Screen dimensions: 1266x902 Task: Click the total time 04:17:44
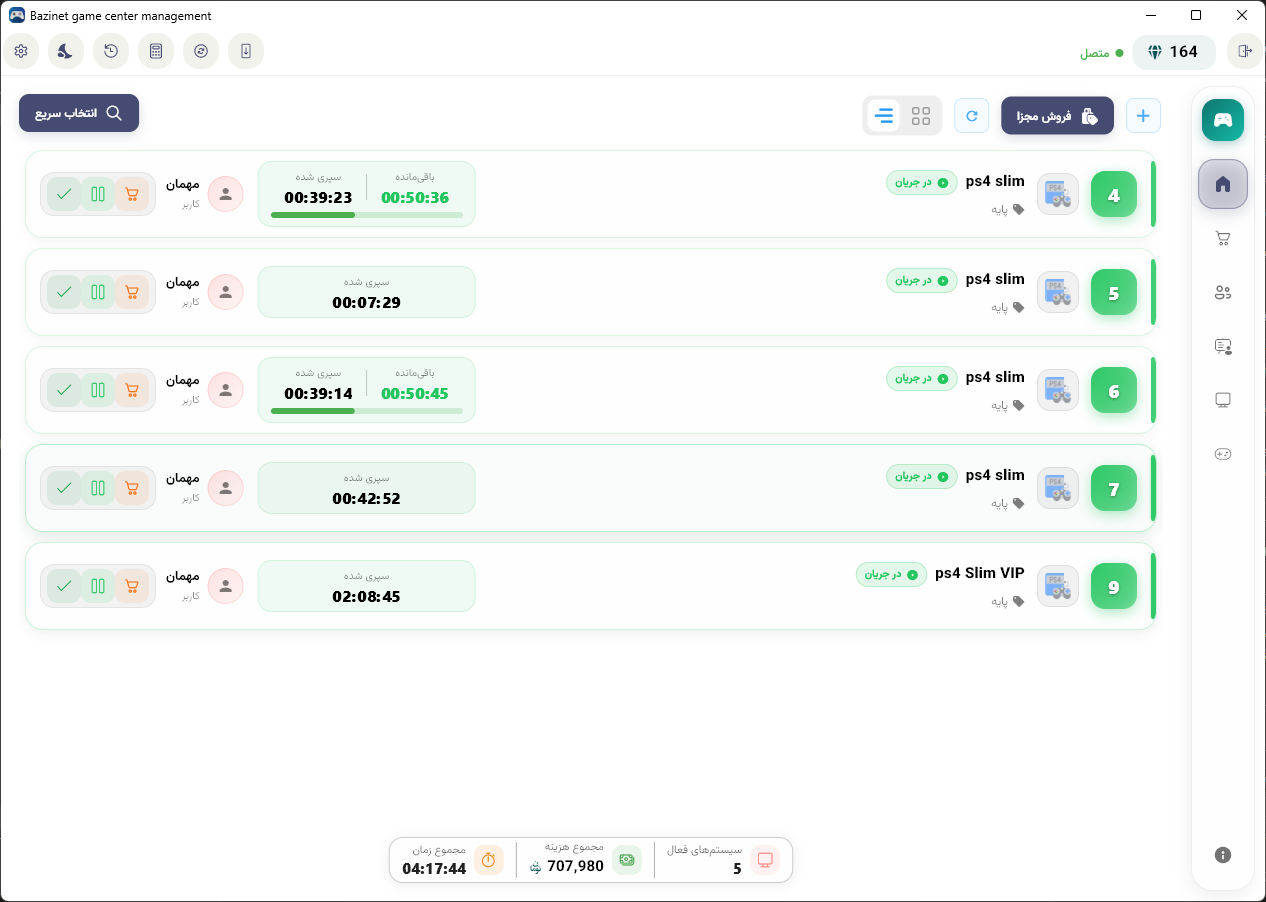434,869
